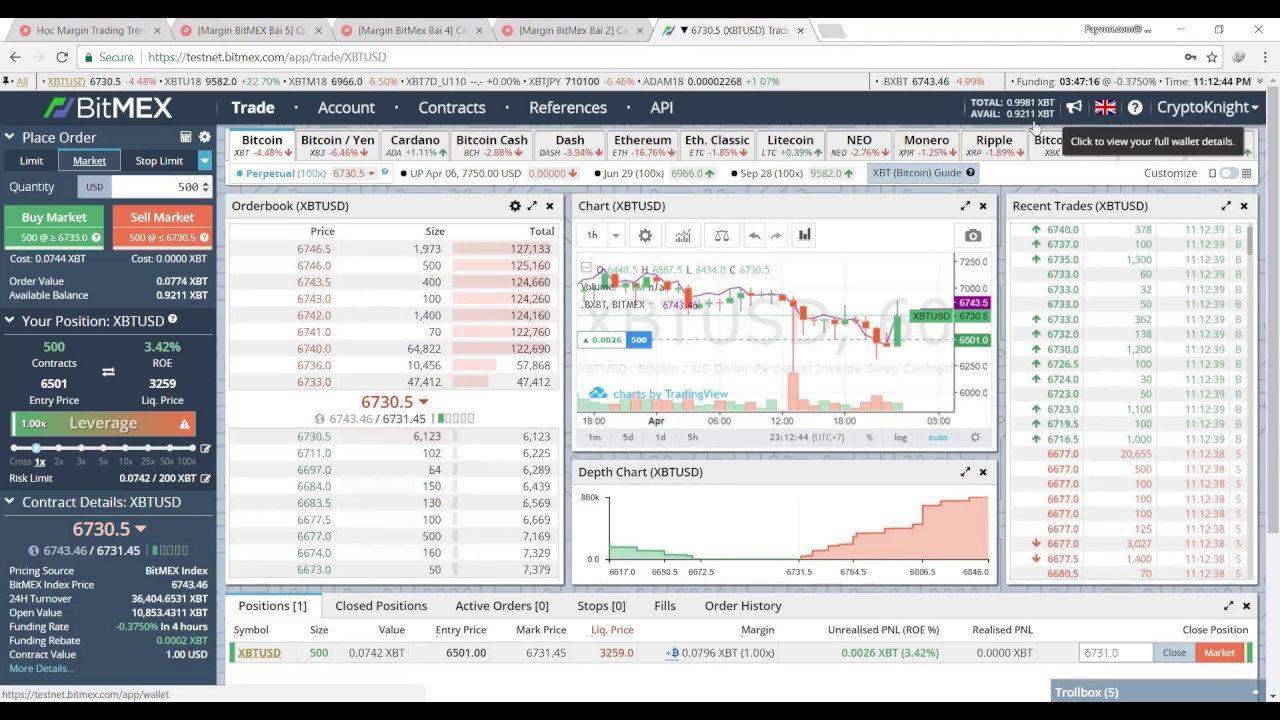Open chart indicators button
This screenshot has height=720, width=1280.
click(683, 235)
